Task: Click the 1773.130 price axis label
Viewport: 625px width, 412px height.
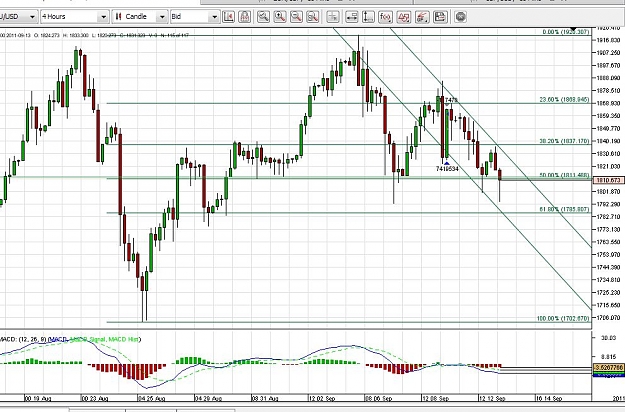Action: 609,229
